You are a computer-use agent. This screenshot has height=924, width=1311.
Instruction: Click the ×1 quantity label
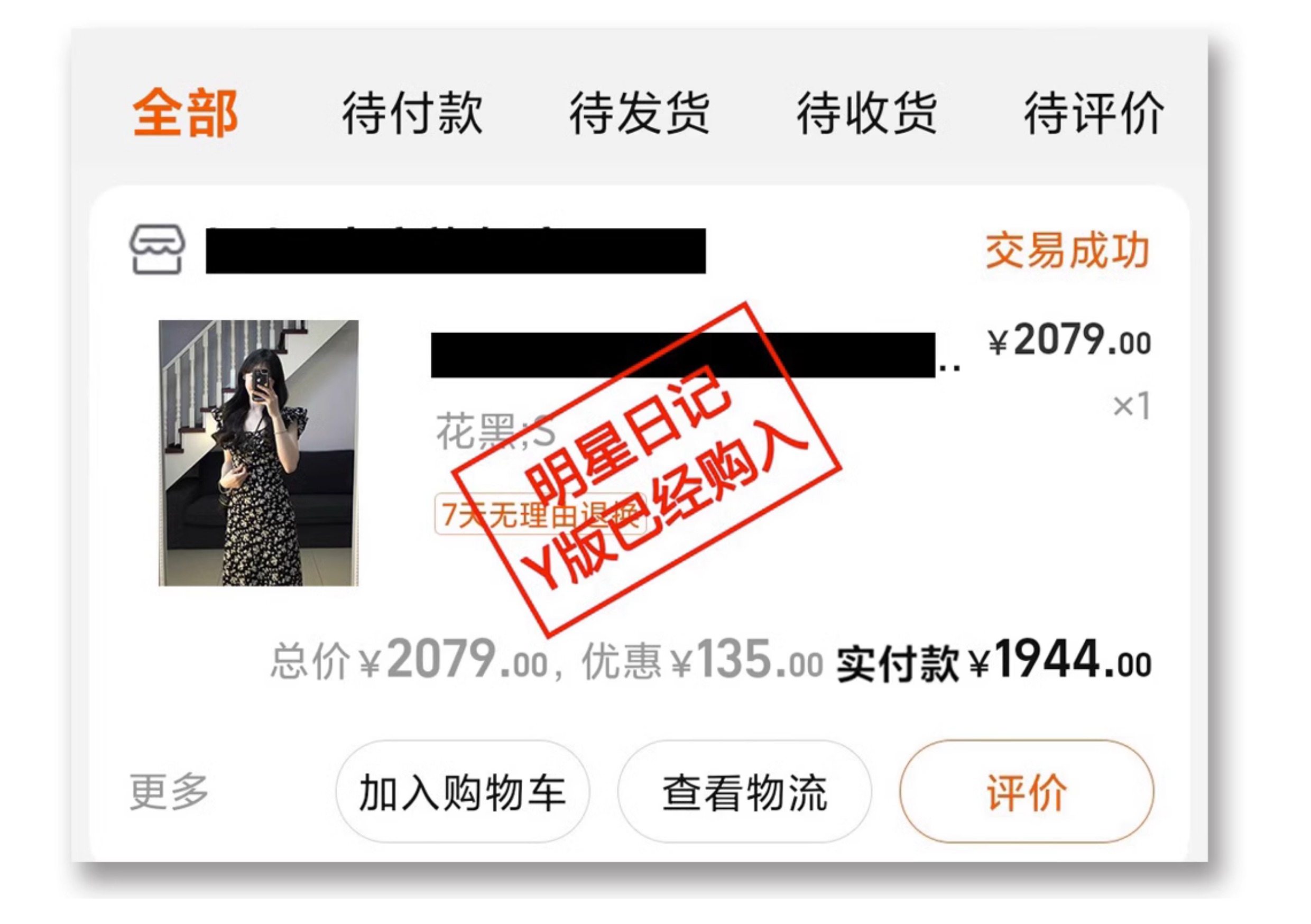[1131, 406]
